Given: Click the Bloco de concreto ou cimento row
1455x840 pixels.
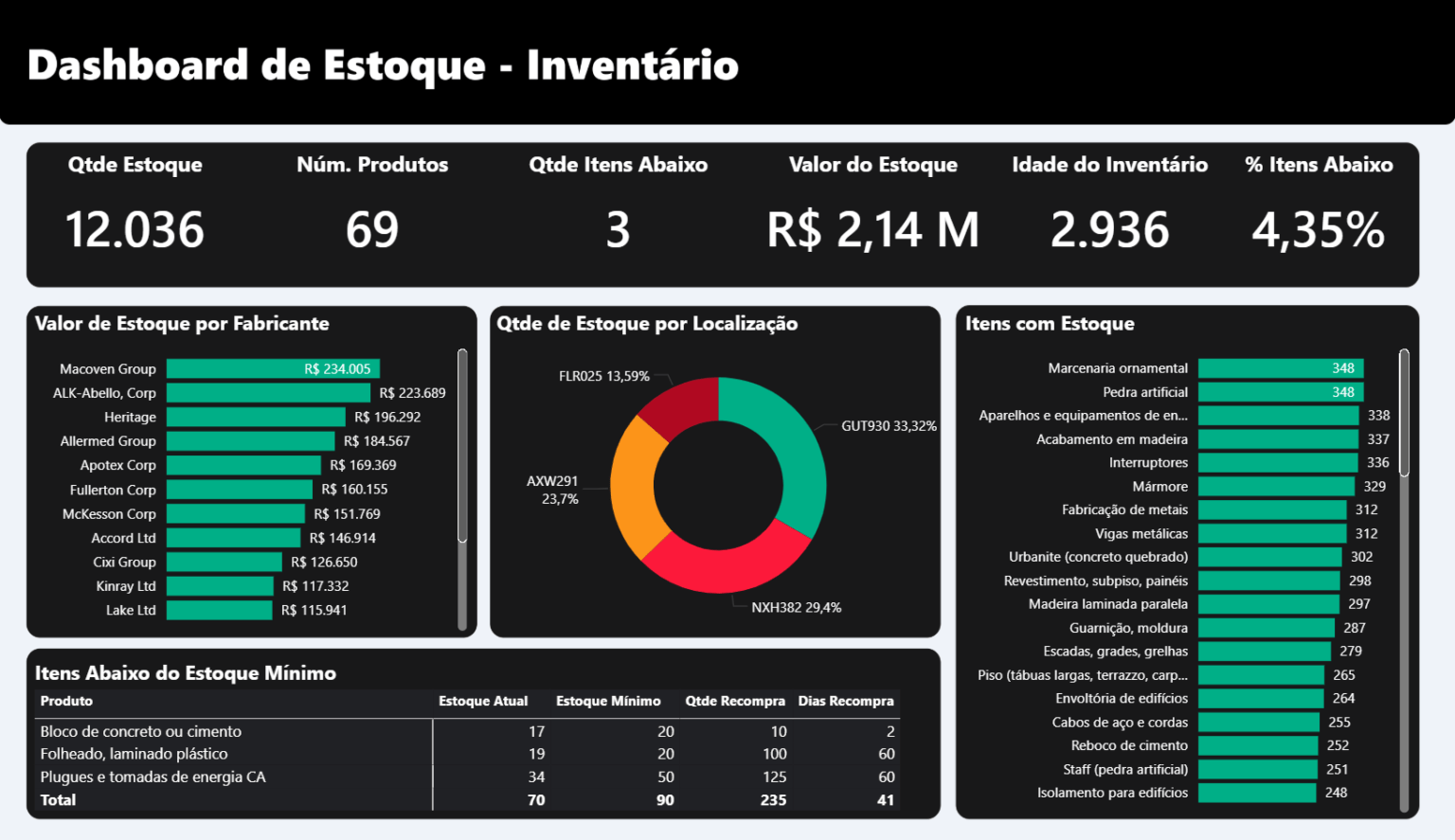Looking at the screenshot, I should pos(140,731).
